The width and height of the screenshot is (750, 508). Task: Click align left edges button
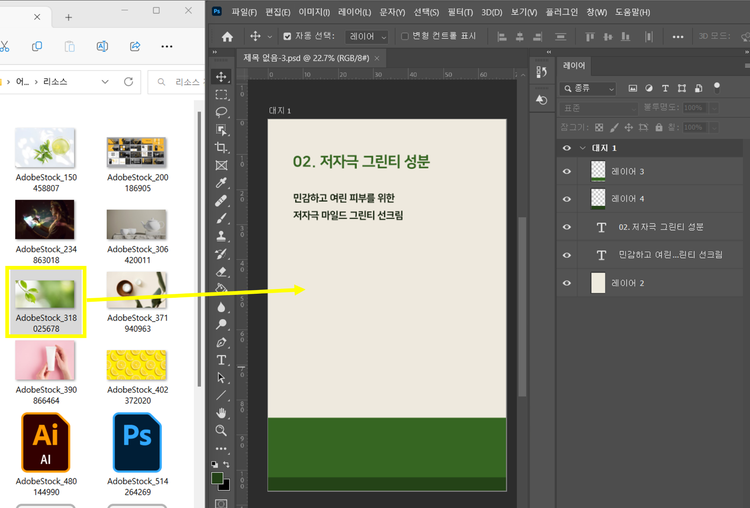pos(502,37)
